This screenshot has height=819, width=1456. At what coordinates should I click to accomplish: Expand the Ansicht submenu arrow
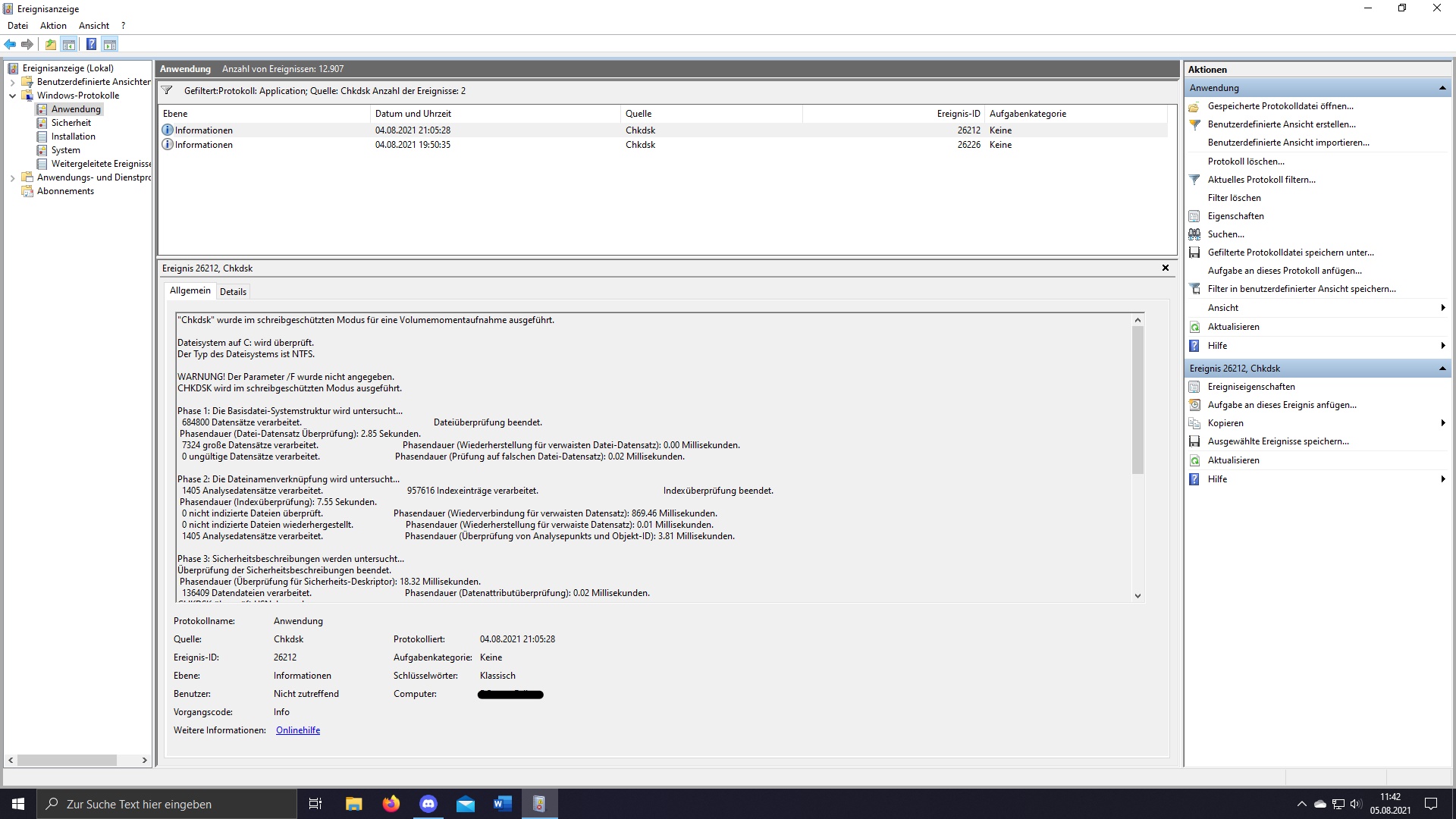[x=1445, y=307]
